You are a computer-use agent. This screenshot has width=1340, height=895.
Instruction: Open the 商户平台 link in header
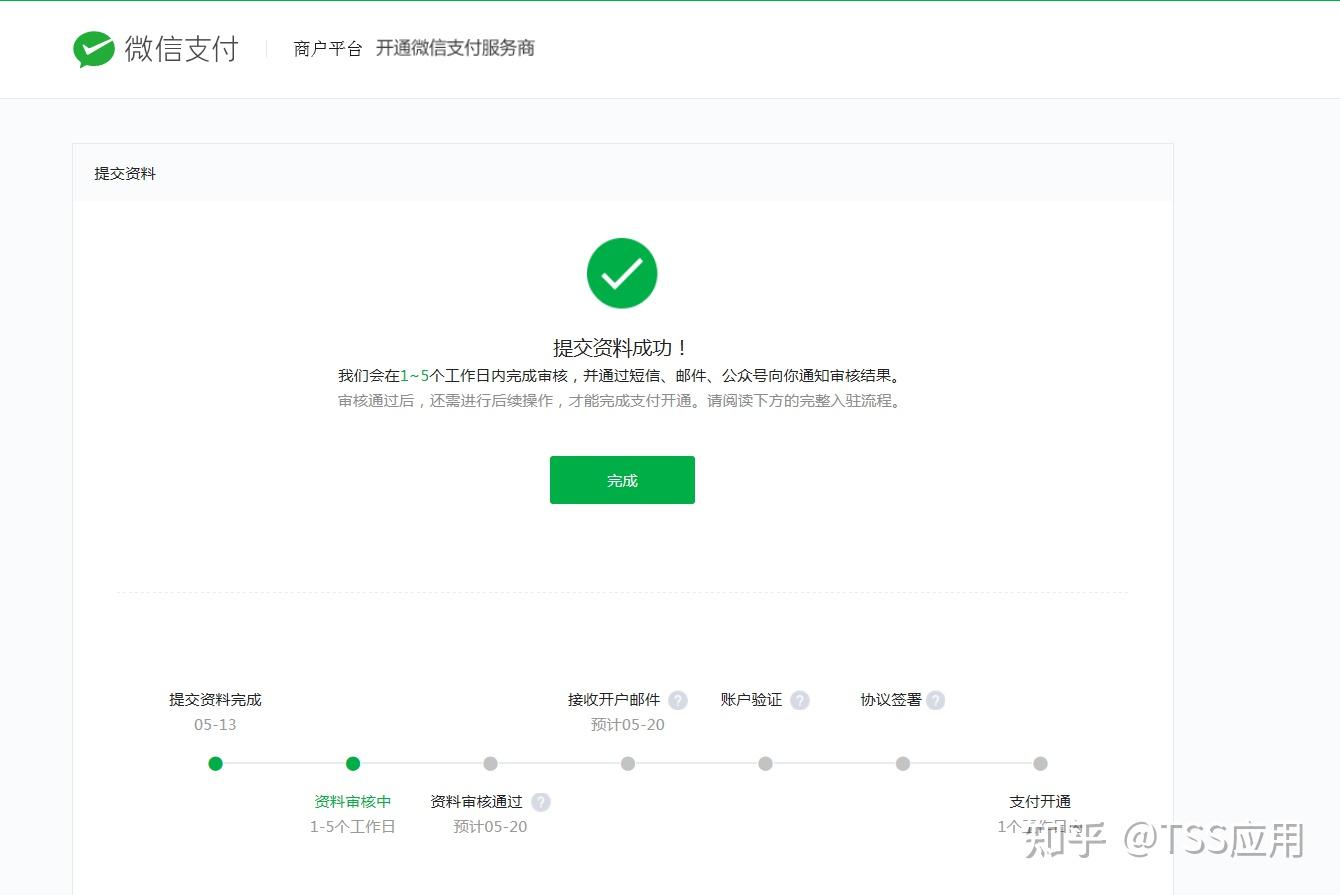(328, 49)
